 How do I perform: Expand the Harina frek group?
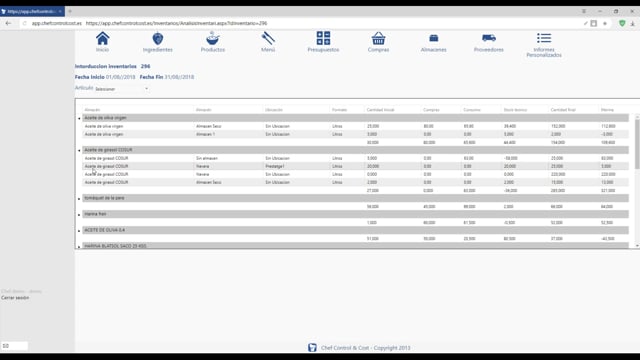tap(79, 214)
